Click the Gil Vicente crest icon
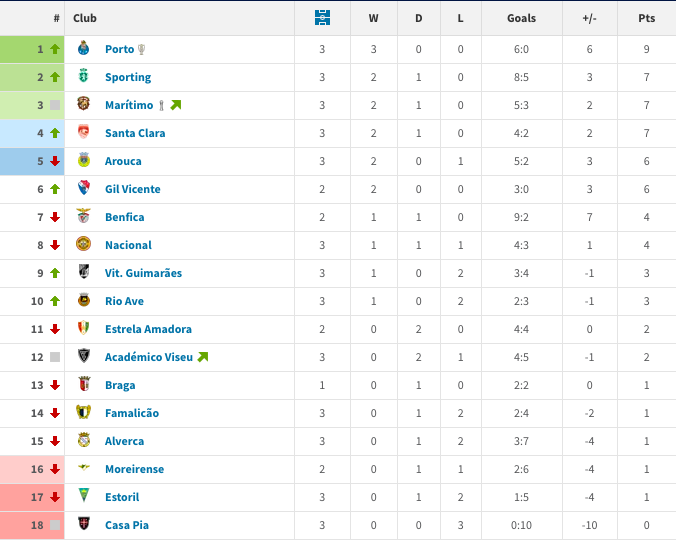The width and height of the screenshot is (676, 540). click(x=84, y=188)
